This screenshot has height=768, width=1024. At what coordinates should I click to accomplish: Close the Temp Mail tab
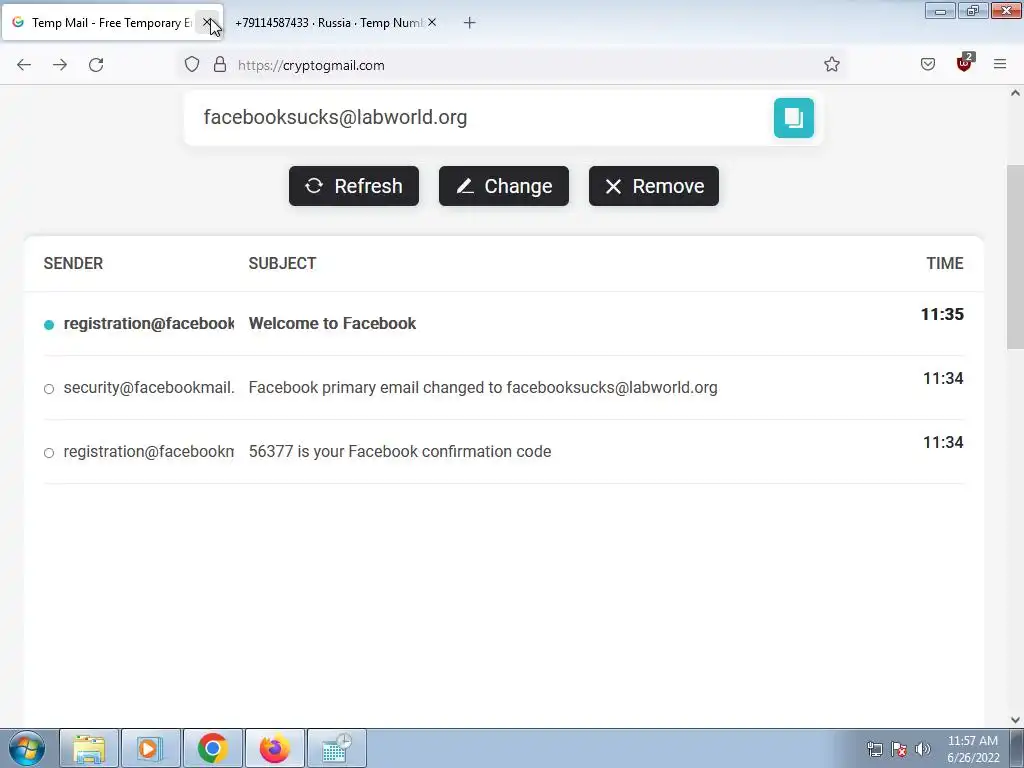206,23
